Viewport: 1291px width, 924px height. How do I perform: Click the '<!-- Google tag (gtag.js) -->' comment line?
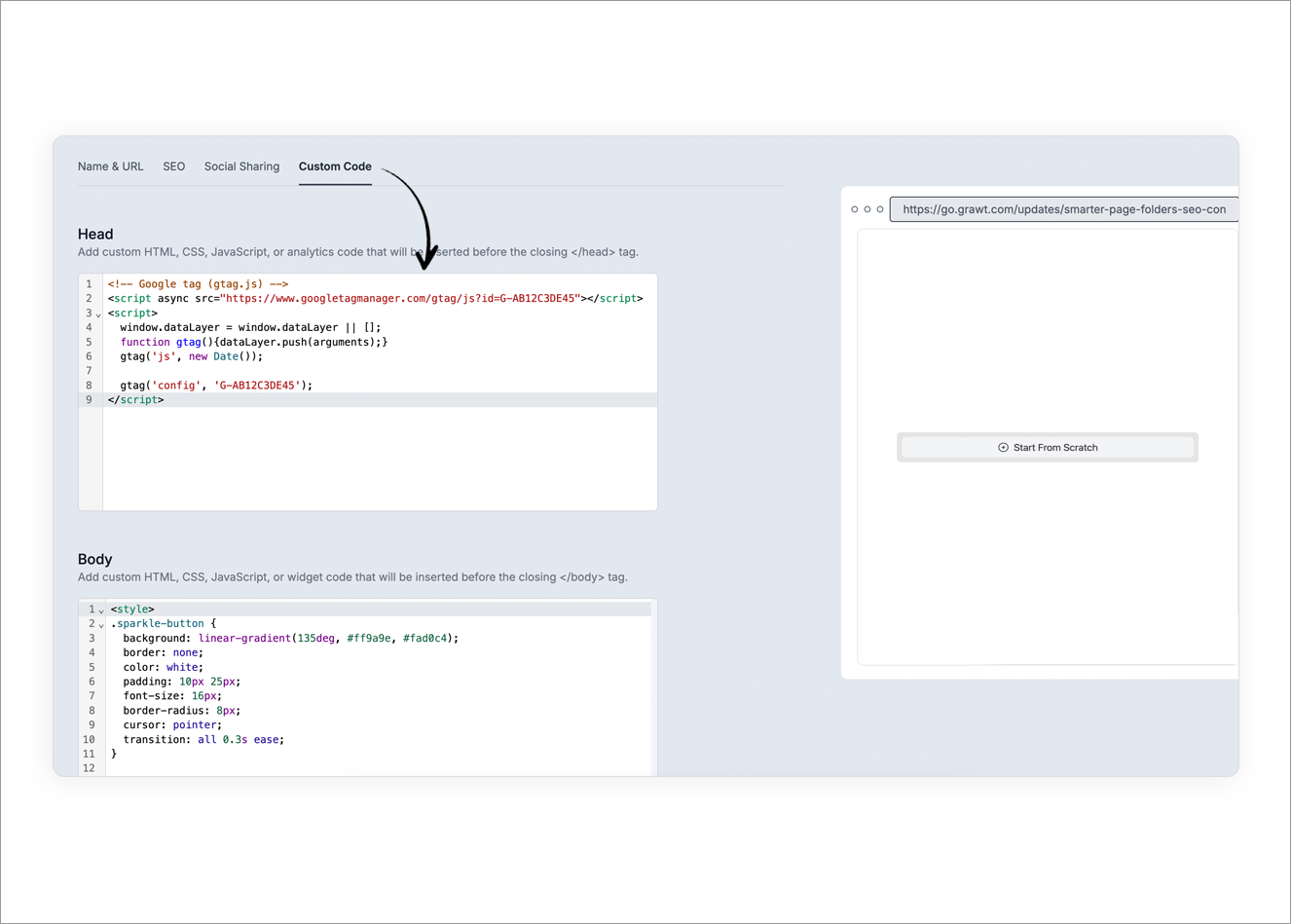[198, 284]
